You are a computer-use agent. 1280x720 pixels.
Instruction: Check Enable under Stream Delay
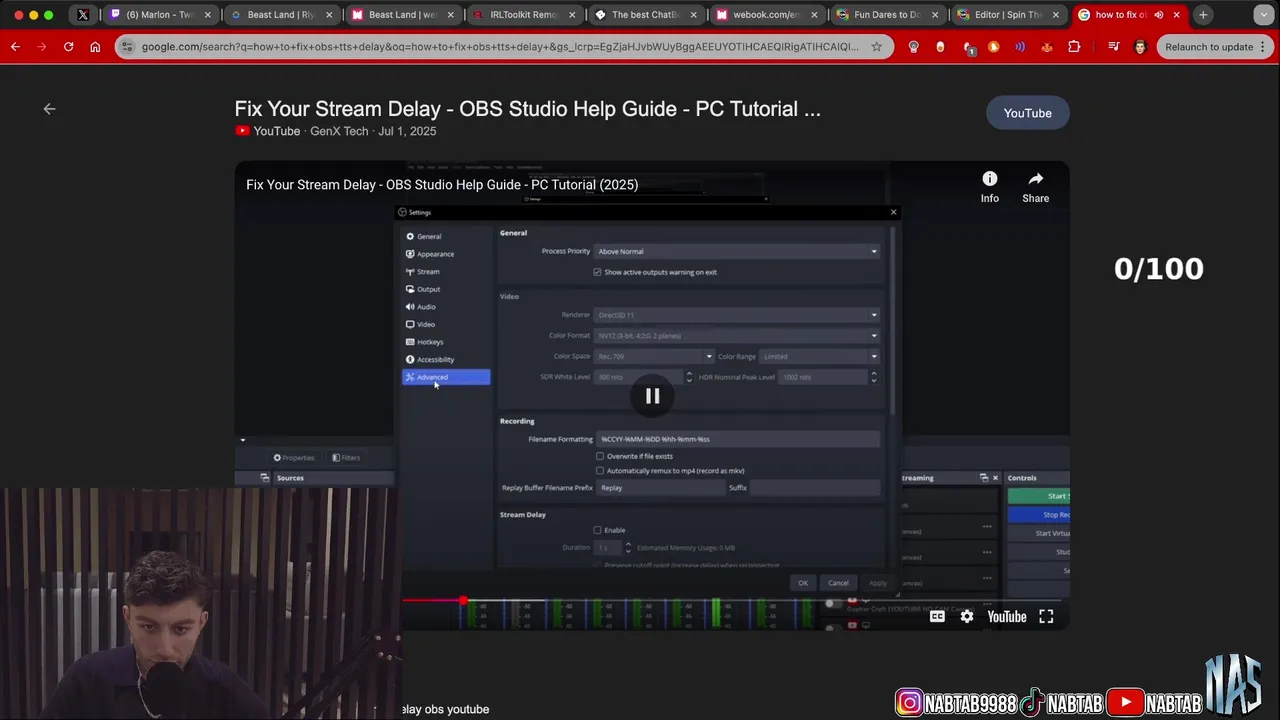click(597, 530)
